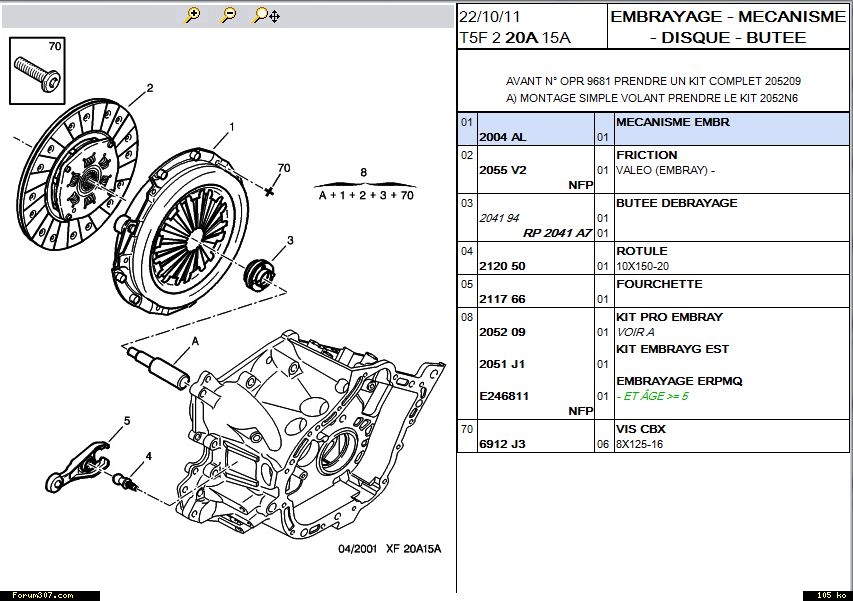Screen dimensions: 853x601
Task: Click the green ET ÂGE >= 5 condition
Action: coord(654,396)
